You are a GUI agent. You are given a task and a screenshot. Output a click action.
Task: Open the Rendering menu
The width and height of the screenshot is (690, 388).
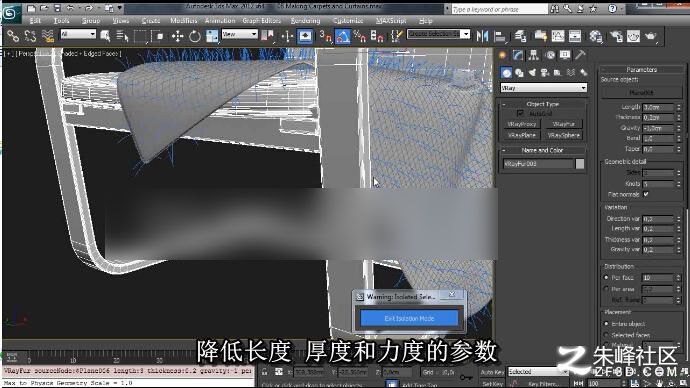305,21
